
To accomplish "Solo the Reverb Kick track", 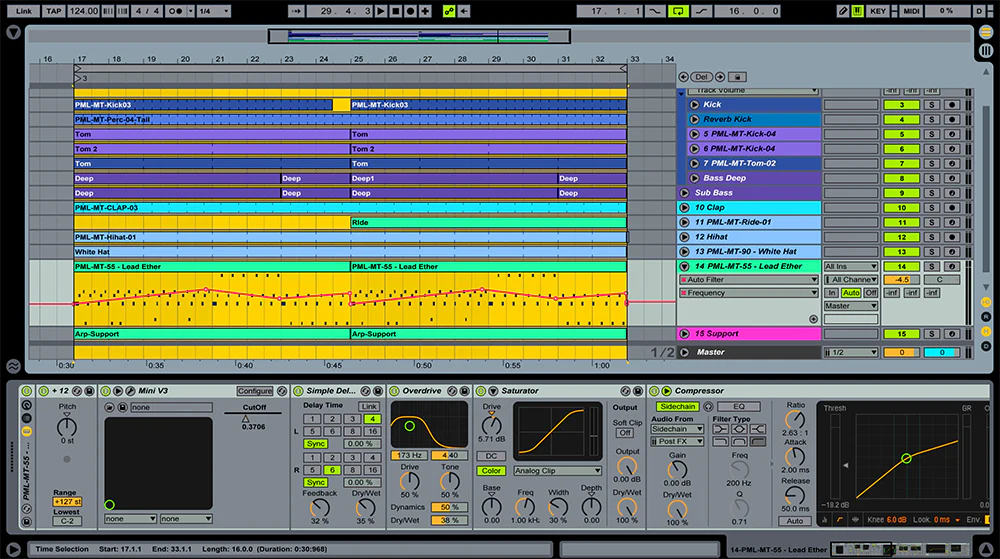I will coord(931,119).
